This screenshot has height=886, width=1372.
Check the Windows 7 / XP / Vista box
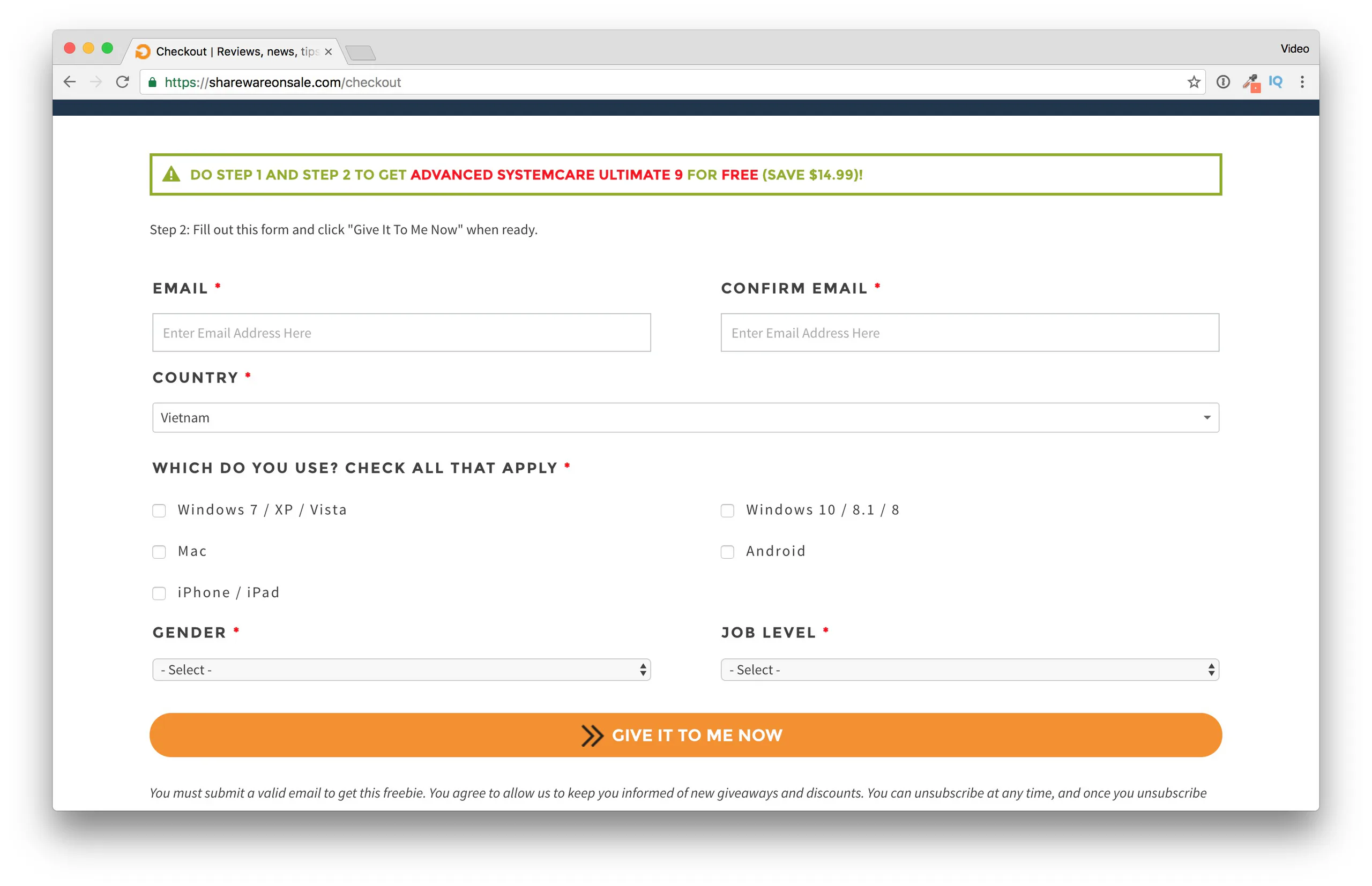159,510
